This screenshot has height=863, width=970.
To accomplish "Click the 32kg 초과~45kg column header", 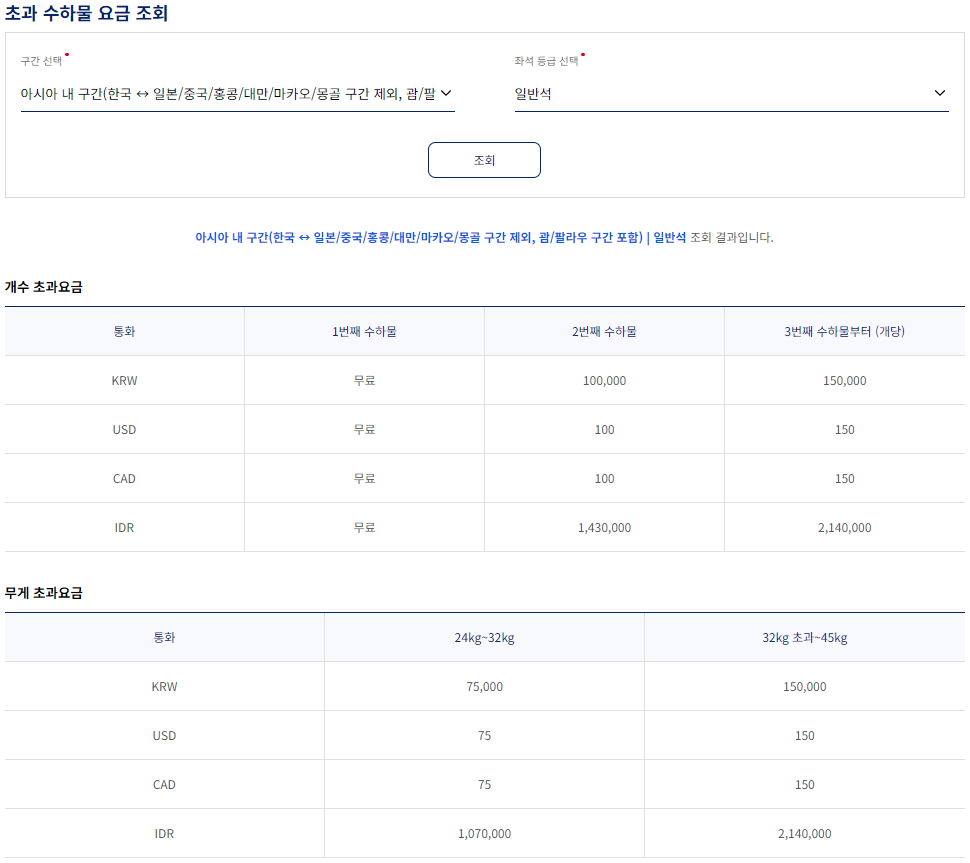I will (x=804, y=637).
